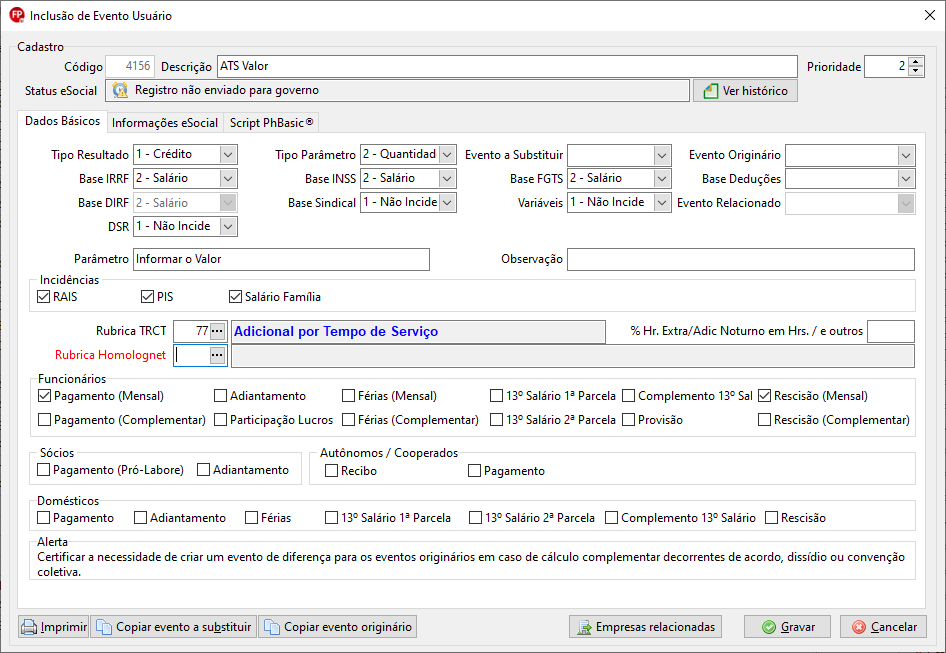Expand the Base IRRF dropdown
This screenshot has height=653, width=946.
click(x=227, y=179)
